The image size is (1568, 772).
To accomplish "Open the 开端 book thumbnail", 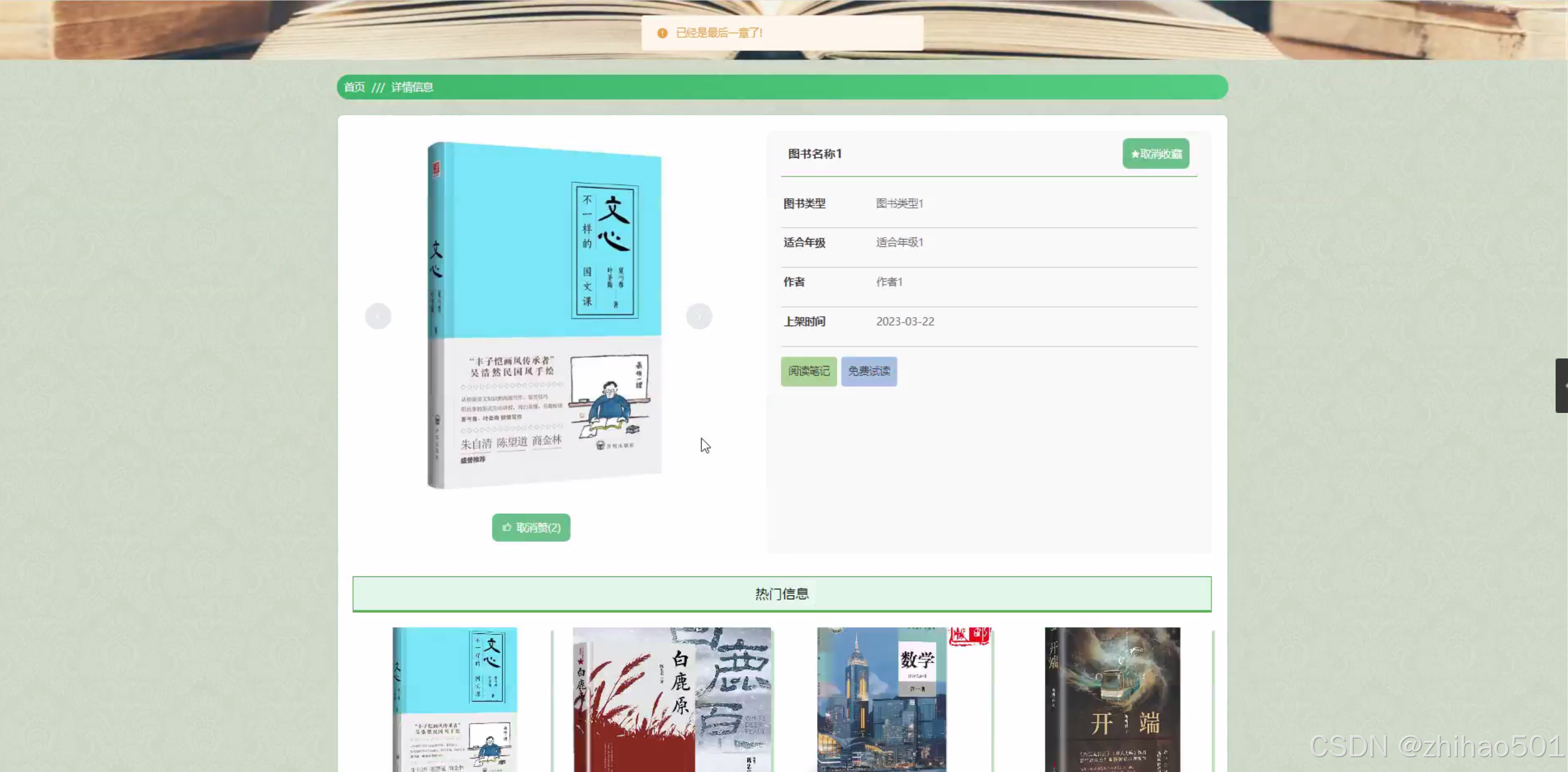I will (1112, 700).
